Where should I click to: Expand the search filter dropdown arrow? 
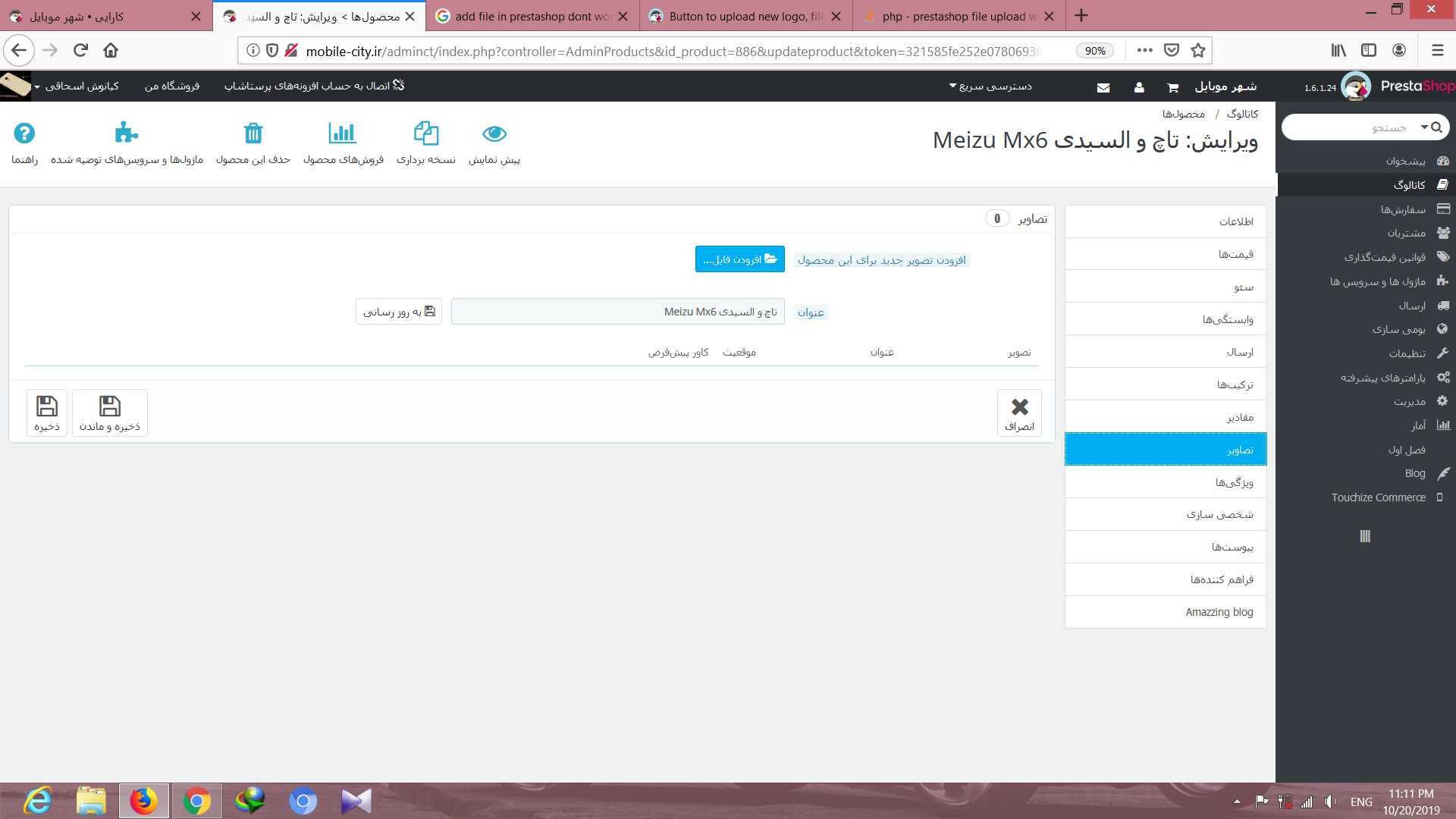click(x=1424, y=127)
